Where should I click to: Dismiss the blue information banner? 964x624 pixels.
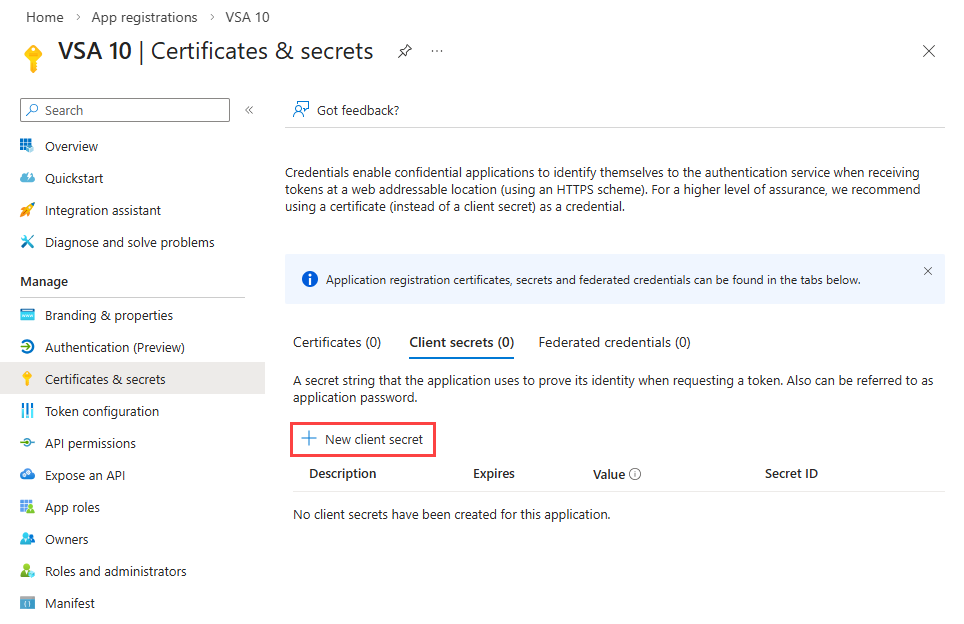point(928,271)
